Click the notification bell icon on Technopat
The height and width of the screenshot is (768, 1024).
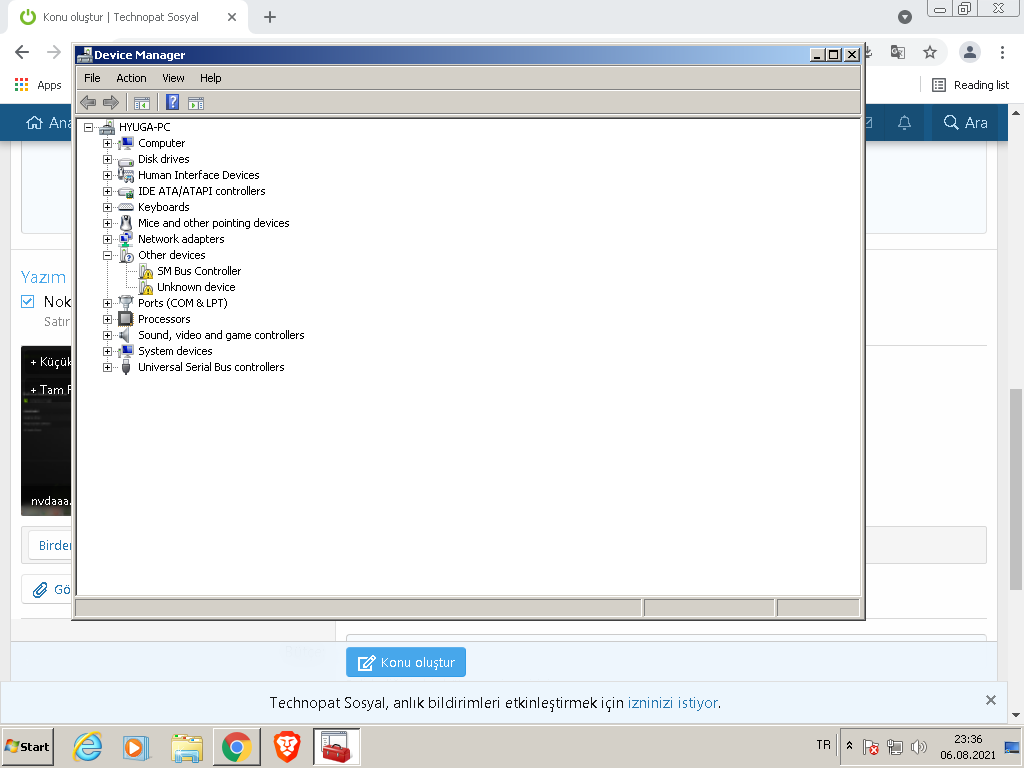(x=904, y=122)
